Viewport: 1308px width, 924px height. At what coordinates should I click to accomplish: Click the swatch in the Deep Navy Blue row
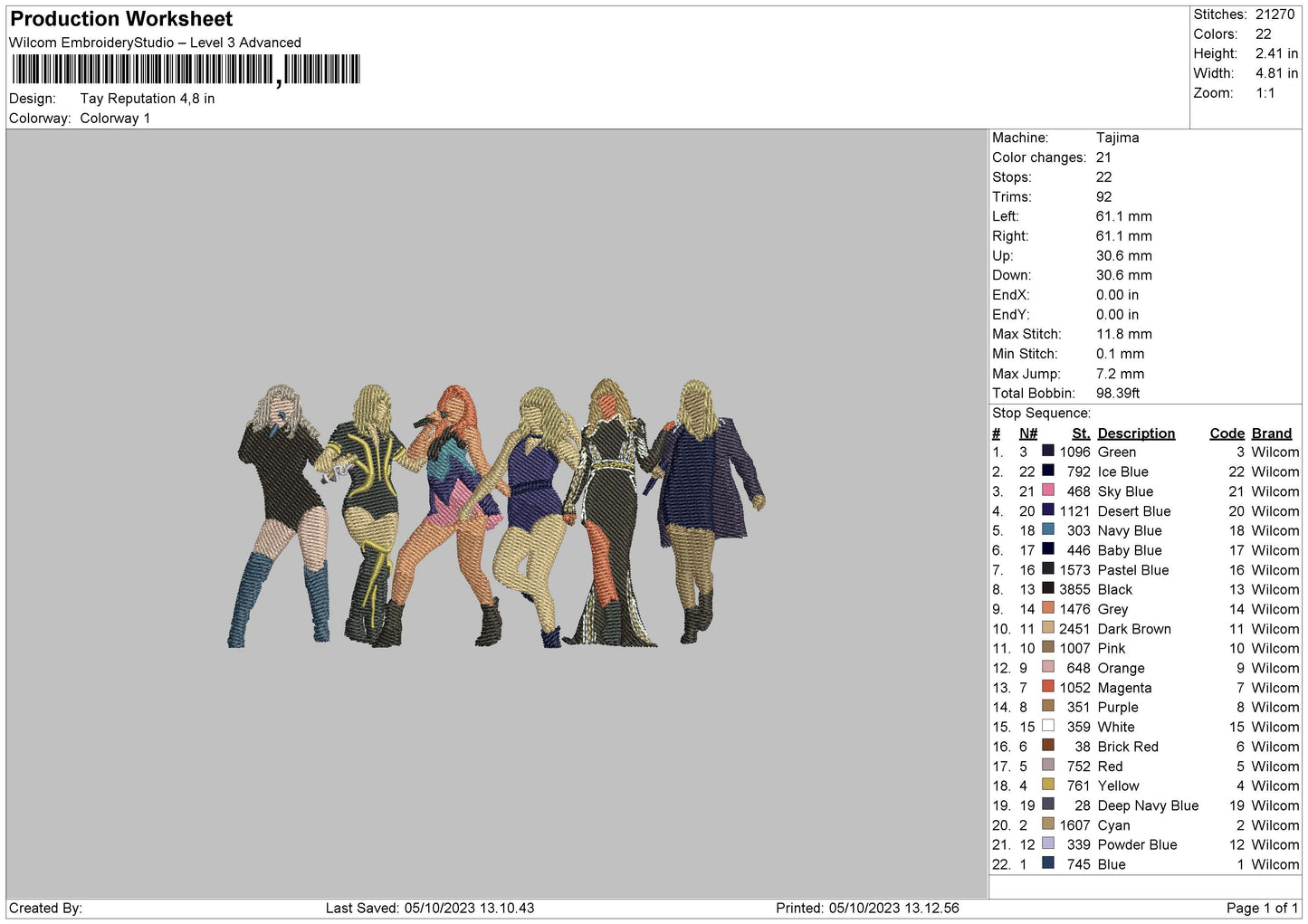(1047, 804)
